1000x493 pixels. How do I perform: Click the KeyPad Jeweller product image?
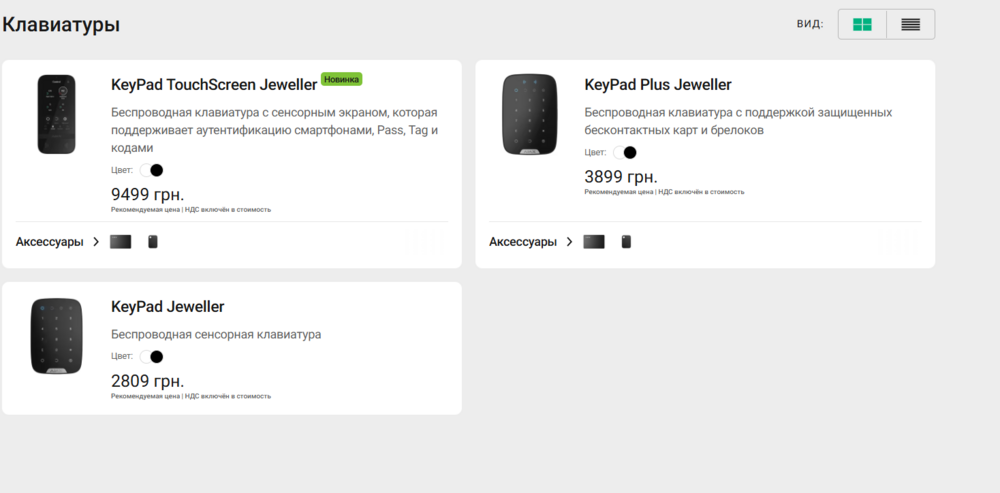[x=57, y=336]
